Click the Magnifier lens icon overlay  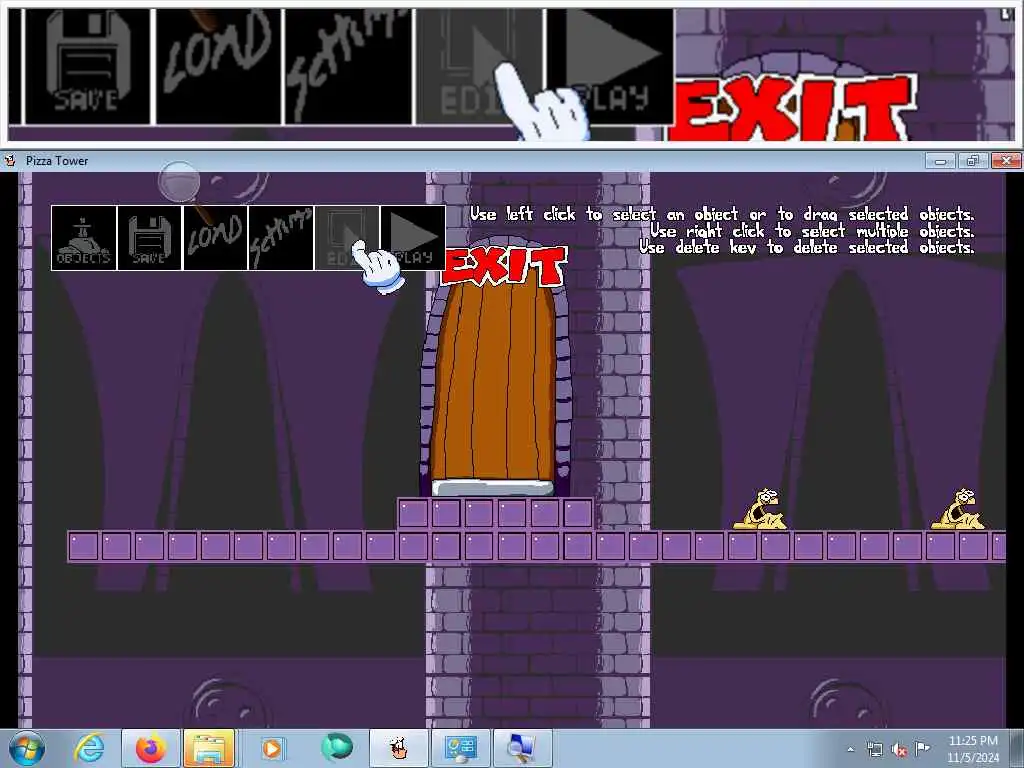coord(179,180)
